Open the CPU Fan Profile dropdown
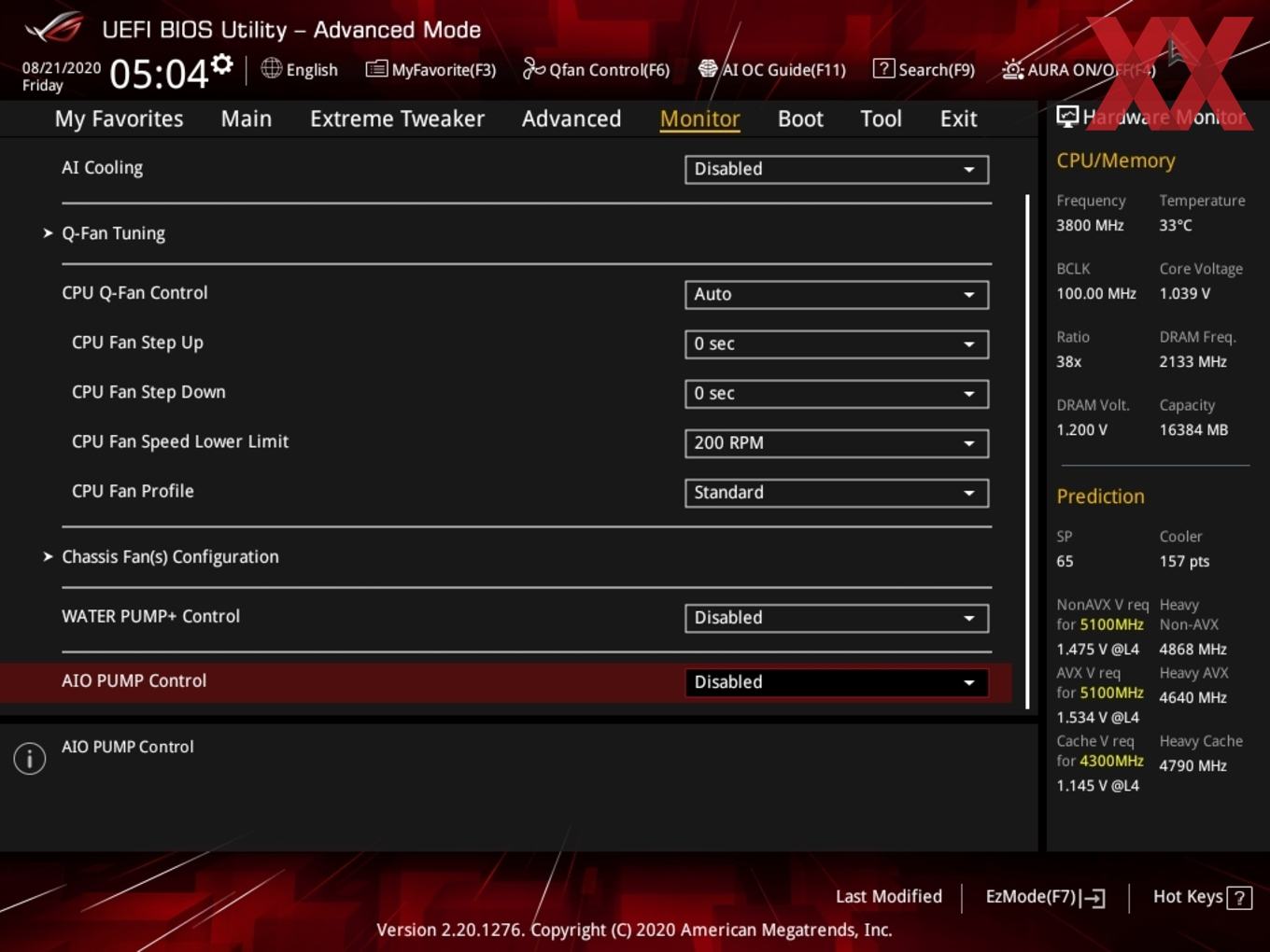Viewport: 1270px width, 952px height. coord(837,492)
